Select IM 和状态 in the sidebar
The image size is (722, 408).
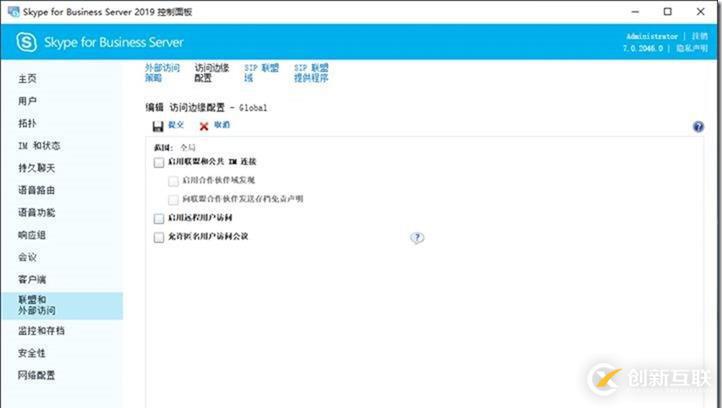pyautogui.click(x=39, y=146)
